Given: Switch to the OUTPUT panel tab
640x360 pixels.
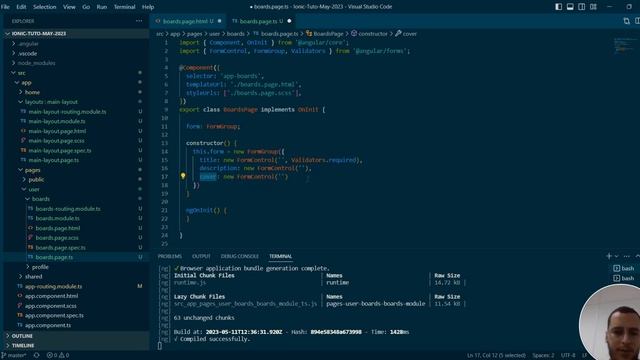Looking at the screenshot, I should [x=201, y=256].
